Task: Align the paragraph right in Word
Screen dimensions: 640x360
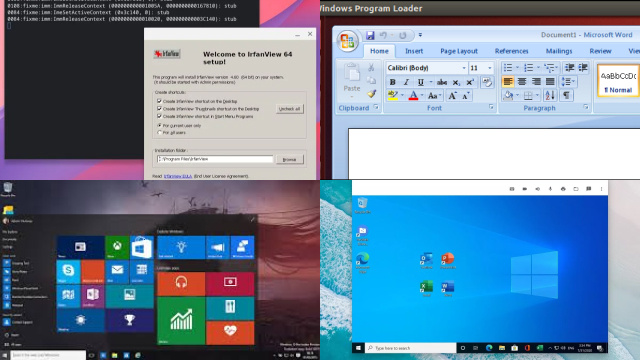Action: pyautogui.click(x=536, y=82)
